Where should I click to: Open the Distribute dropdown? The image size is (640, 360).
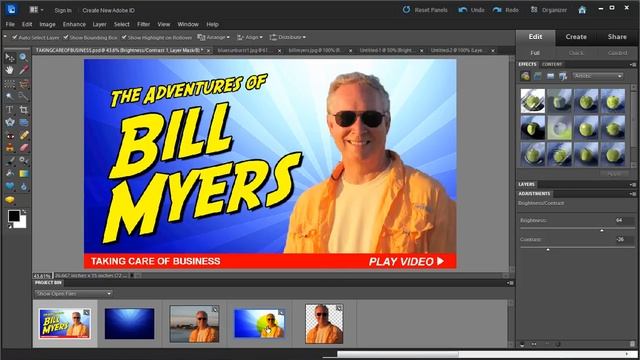(x=288, y=37)
